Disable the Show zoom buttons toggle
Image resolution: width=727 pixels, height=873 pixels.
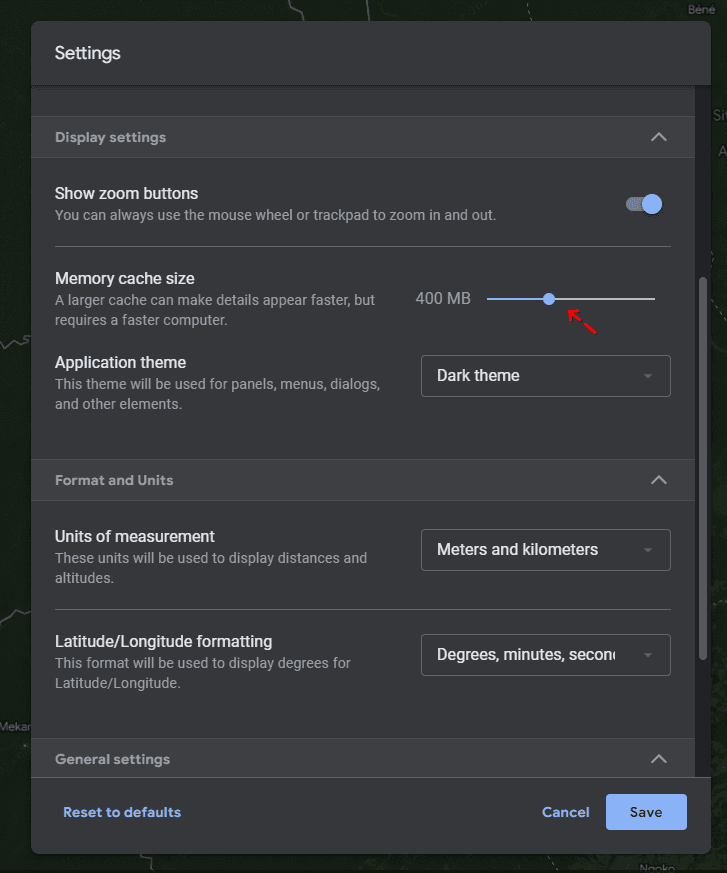pyautogui.click(x=645, y=204)
